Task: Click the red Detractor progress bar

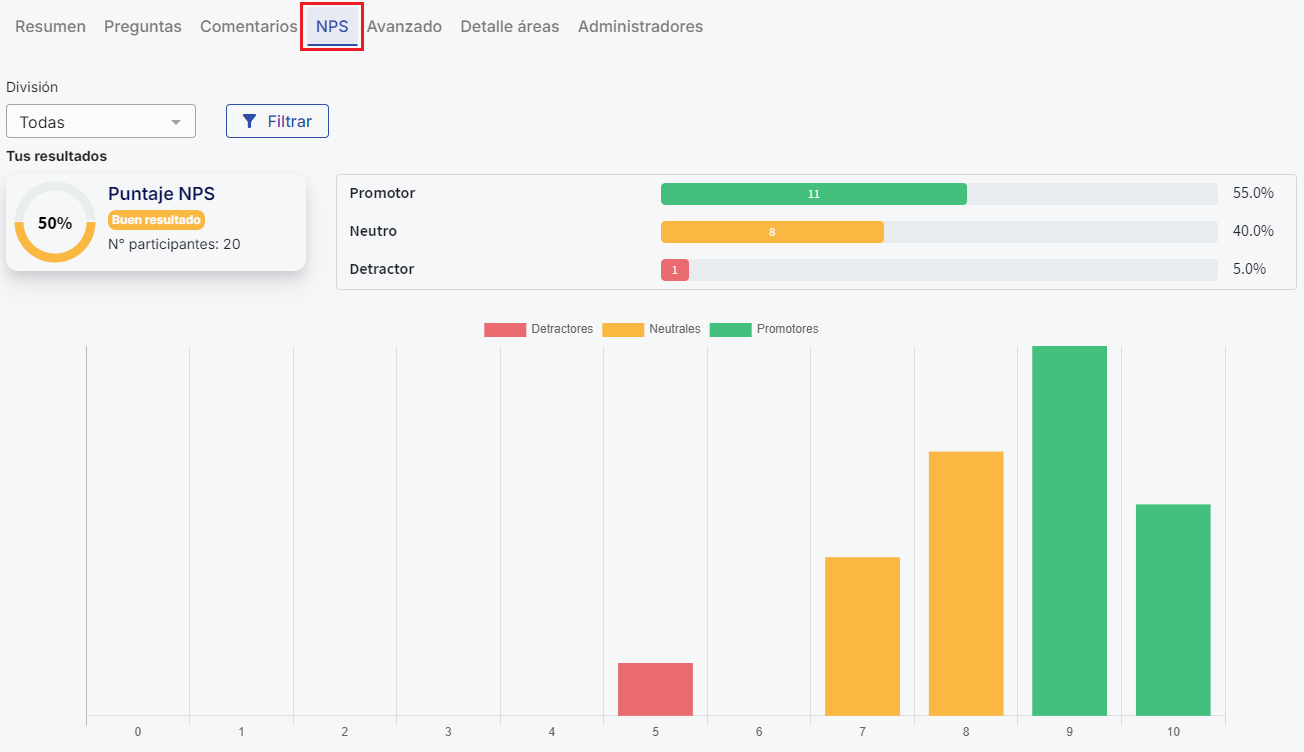Action: (675, 270)
